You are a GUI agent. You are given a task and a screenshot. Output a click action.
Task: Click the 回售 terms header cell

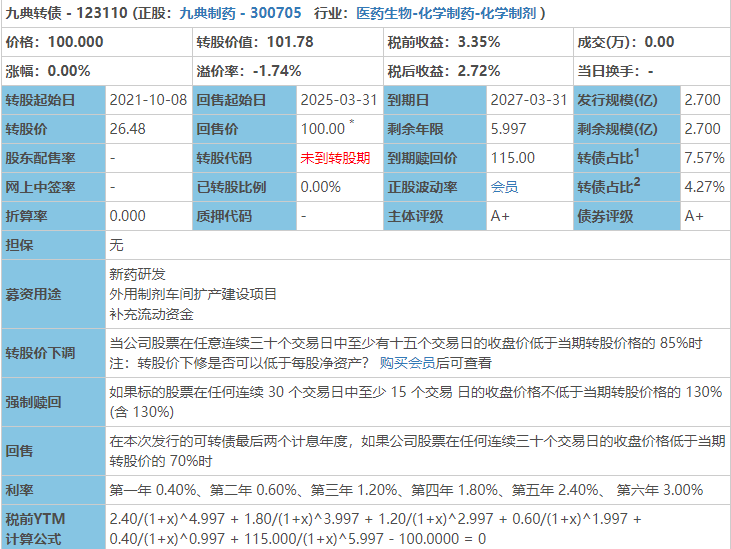pos(54,451)
